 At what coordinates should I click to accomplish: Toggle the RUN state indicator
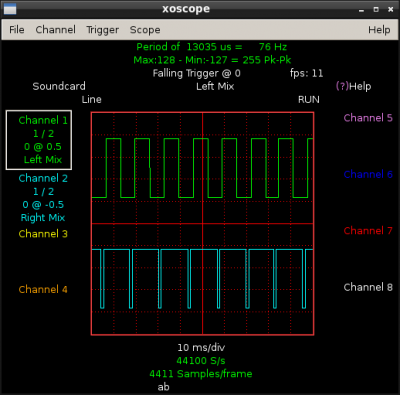click(309, 99)
